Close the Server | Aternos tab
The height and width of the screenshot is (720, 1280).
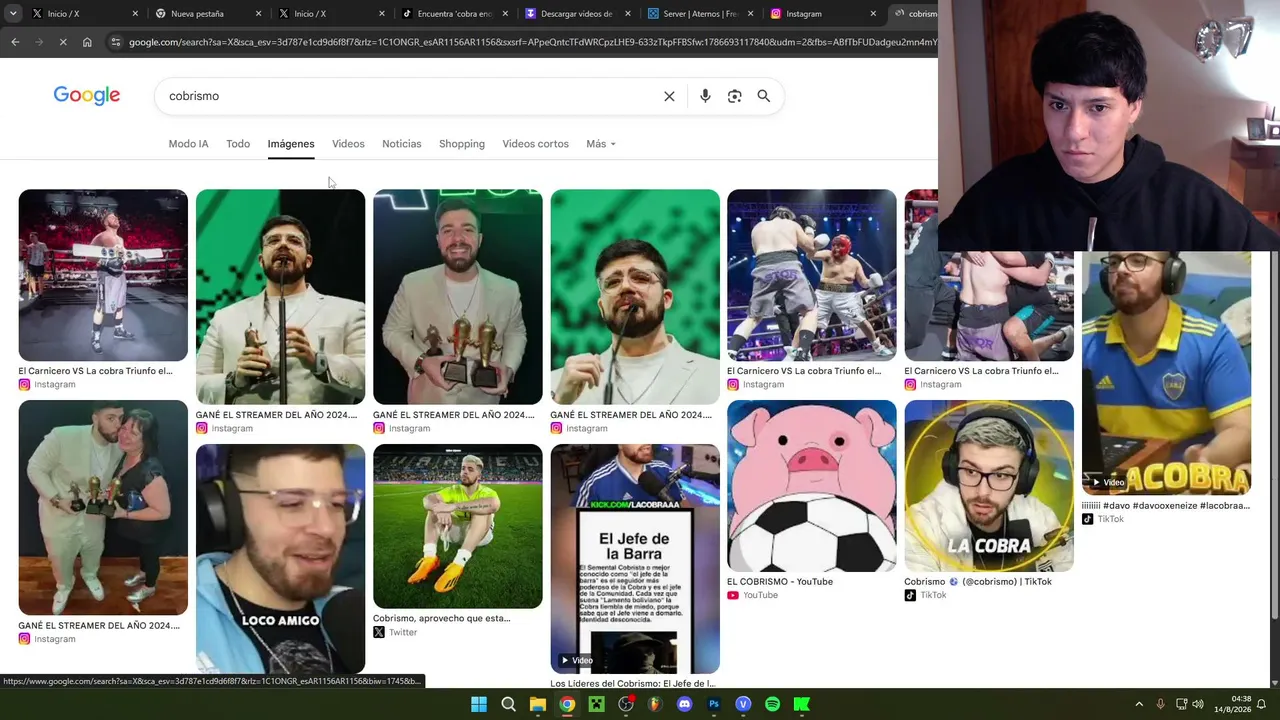pyautogui.click(x=750, y=14)
